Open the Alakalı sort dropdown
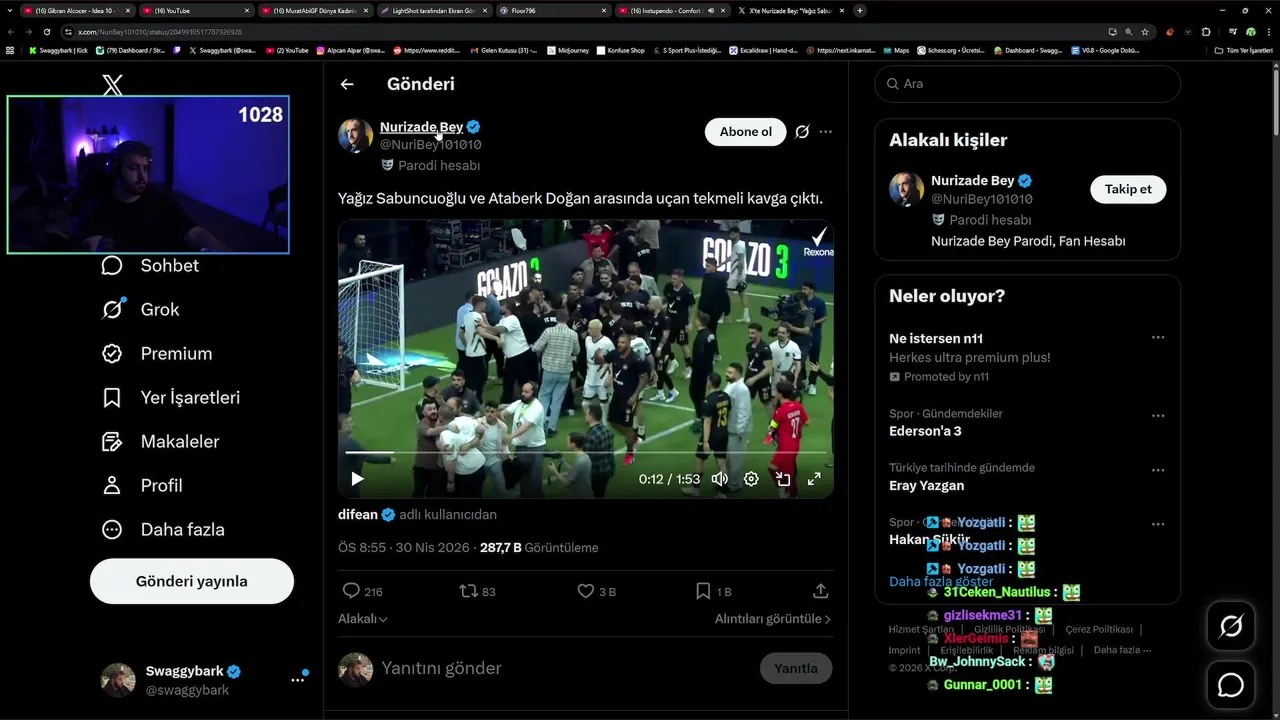This screenshot has height=720, width=1280. 363,619
